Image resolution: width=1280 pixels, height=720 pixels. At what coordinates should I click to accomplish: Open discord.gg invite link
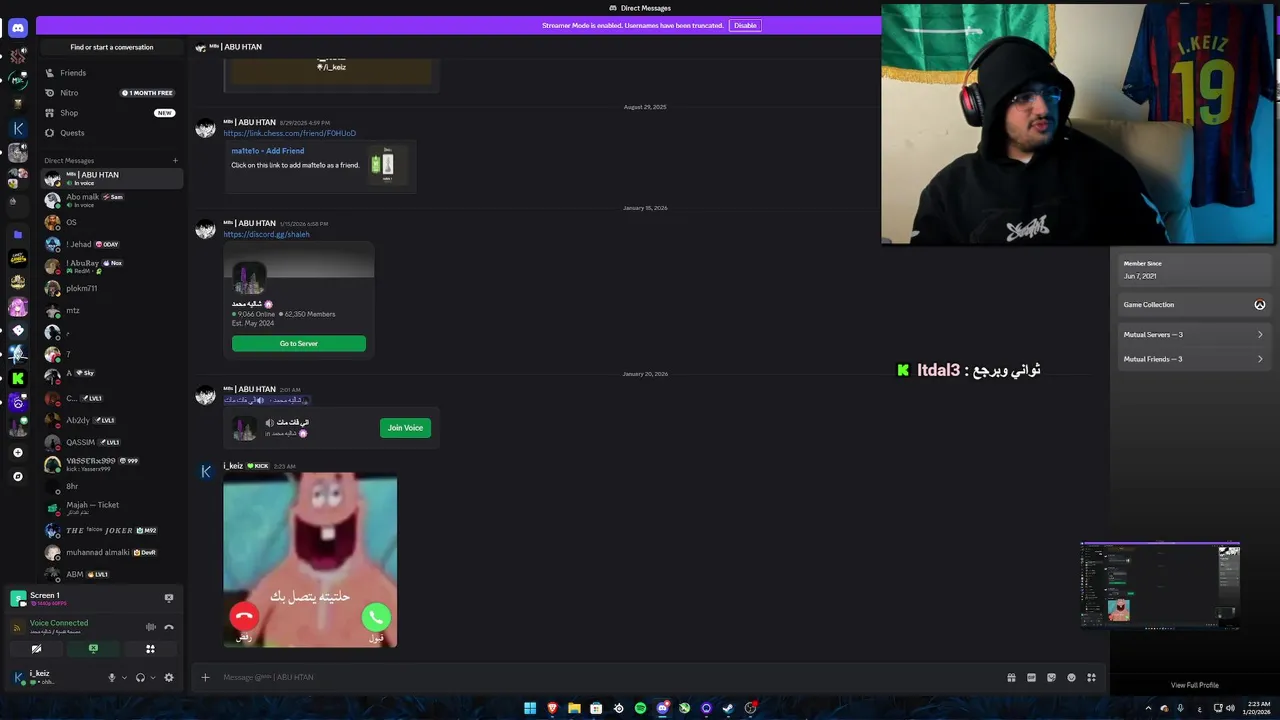coord(267,234)
